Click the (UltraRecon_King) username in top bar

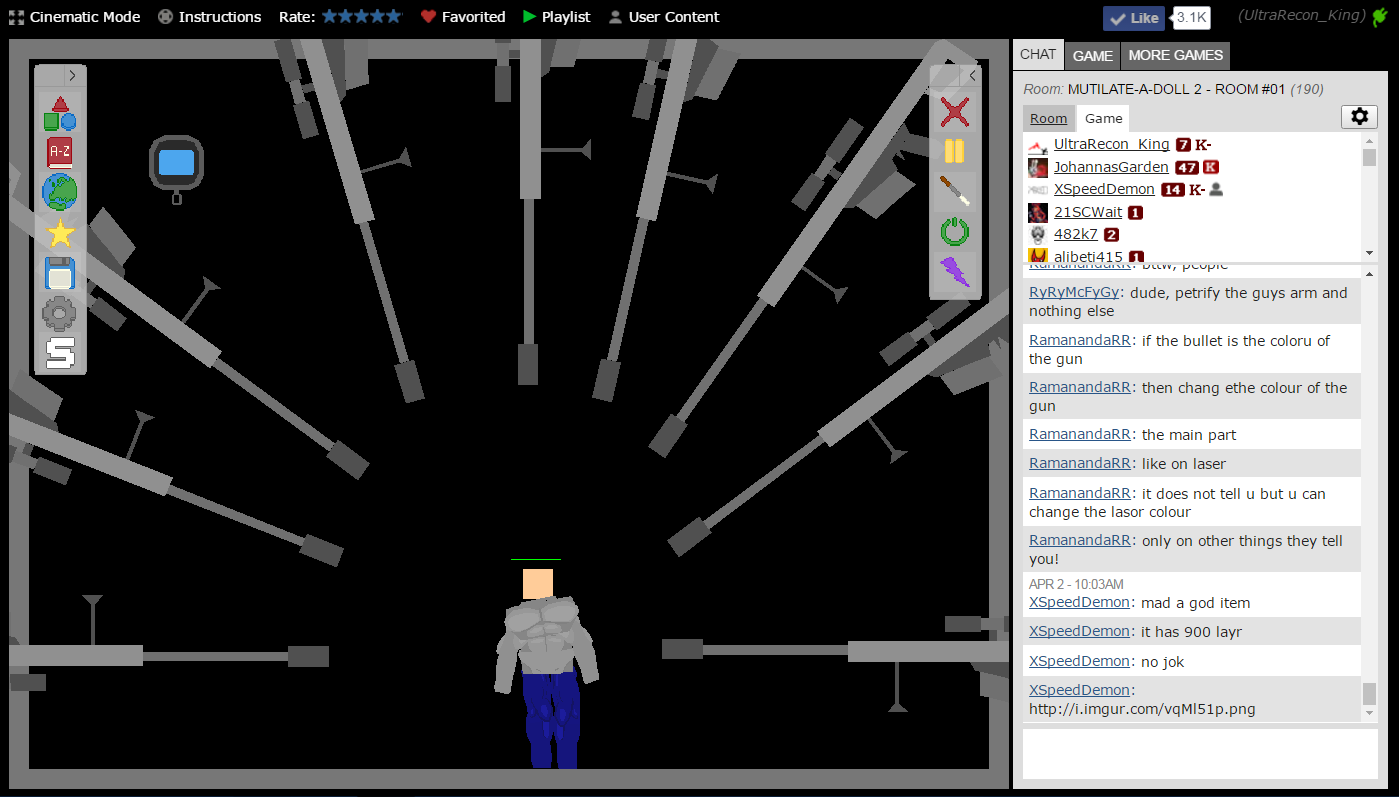coord(1301,17)
